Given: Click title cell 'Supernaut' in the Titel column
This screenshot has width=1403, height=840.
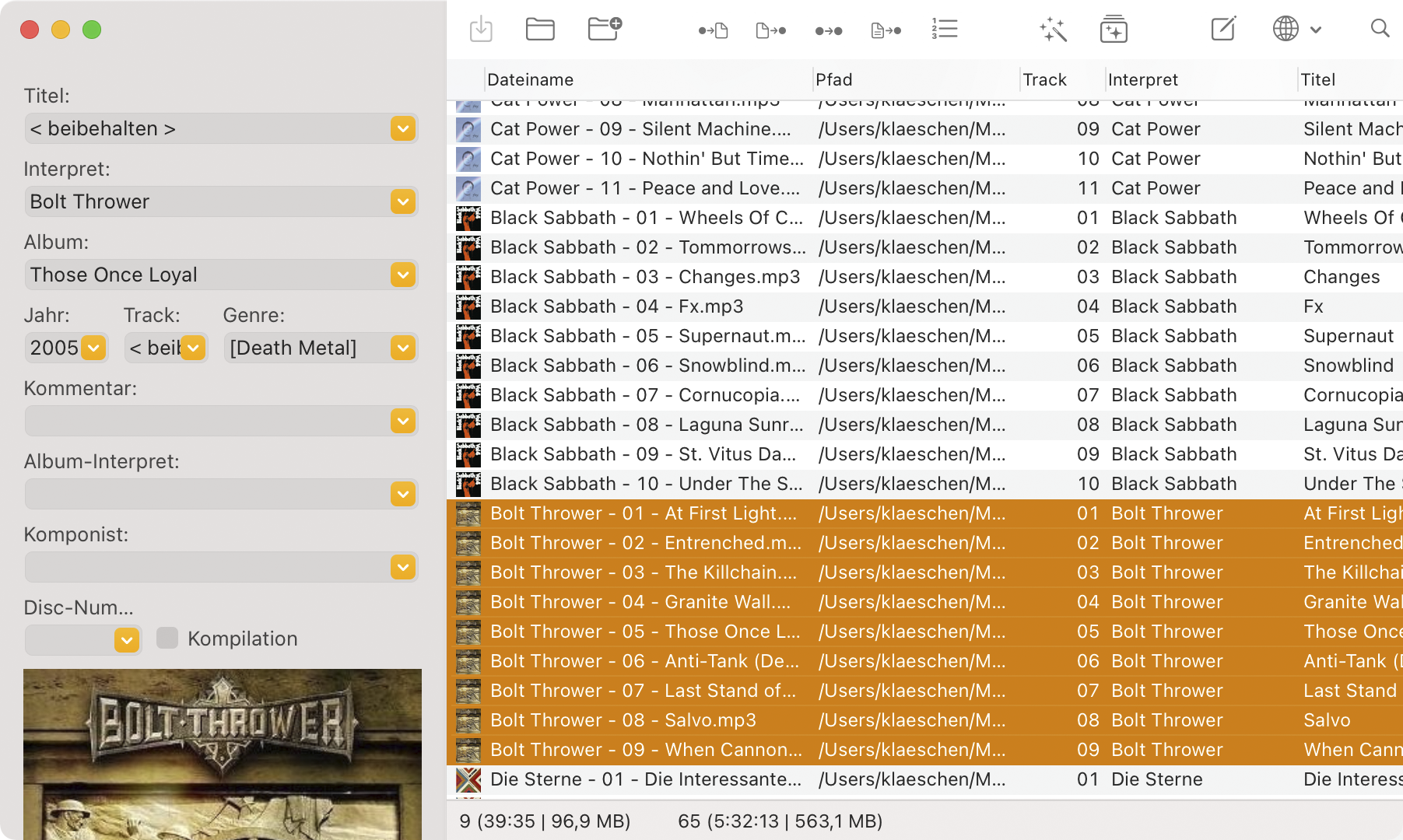Looking at the screenshot, I should [1349, 336].
